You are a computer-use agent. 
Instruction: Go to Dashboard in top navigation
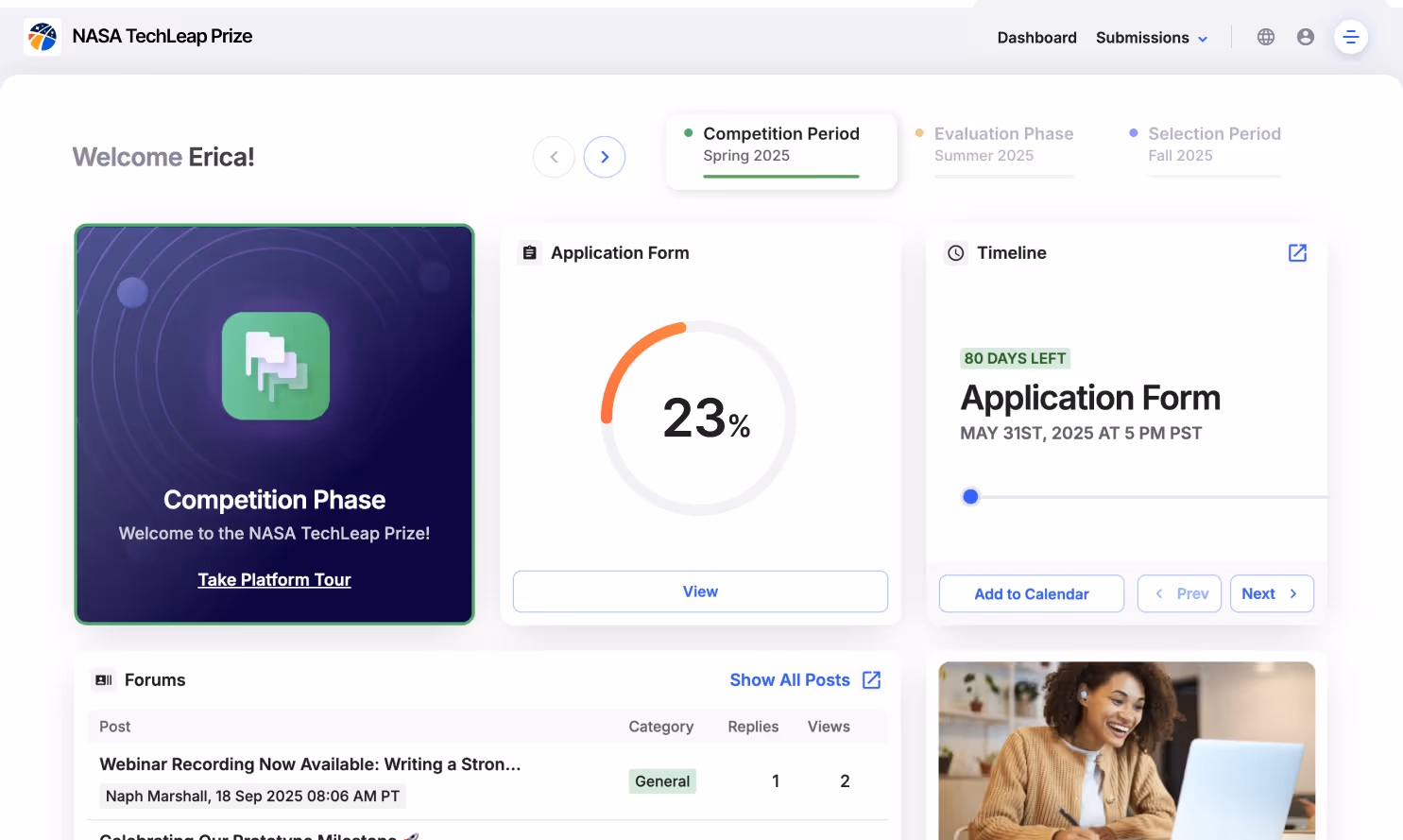click(1037, 38)
